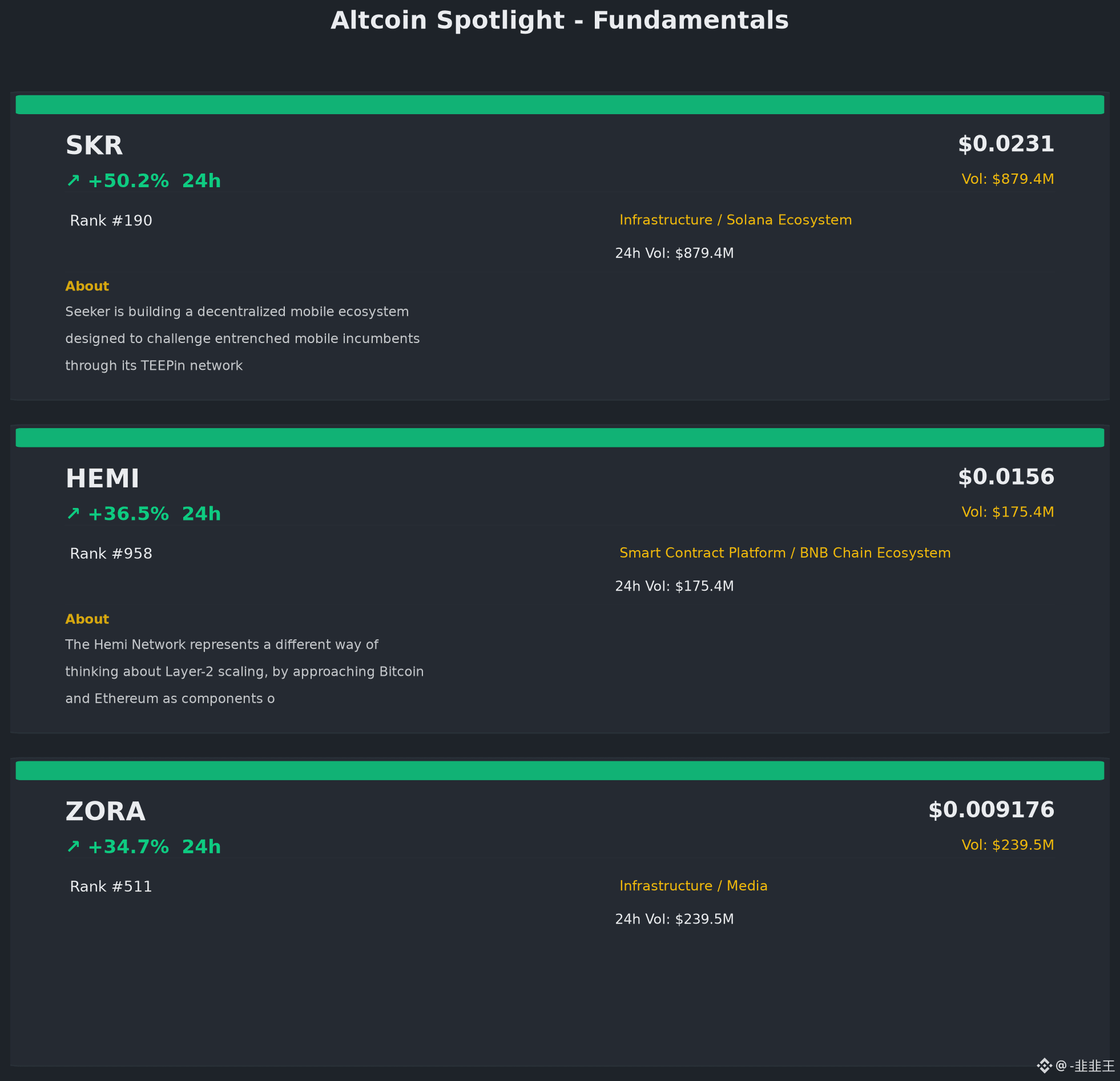
Task: Click the green up-arrow next to SKR +50.2%
Action: (73, 180)
